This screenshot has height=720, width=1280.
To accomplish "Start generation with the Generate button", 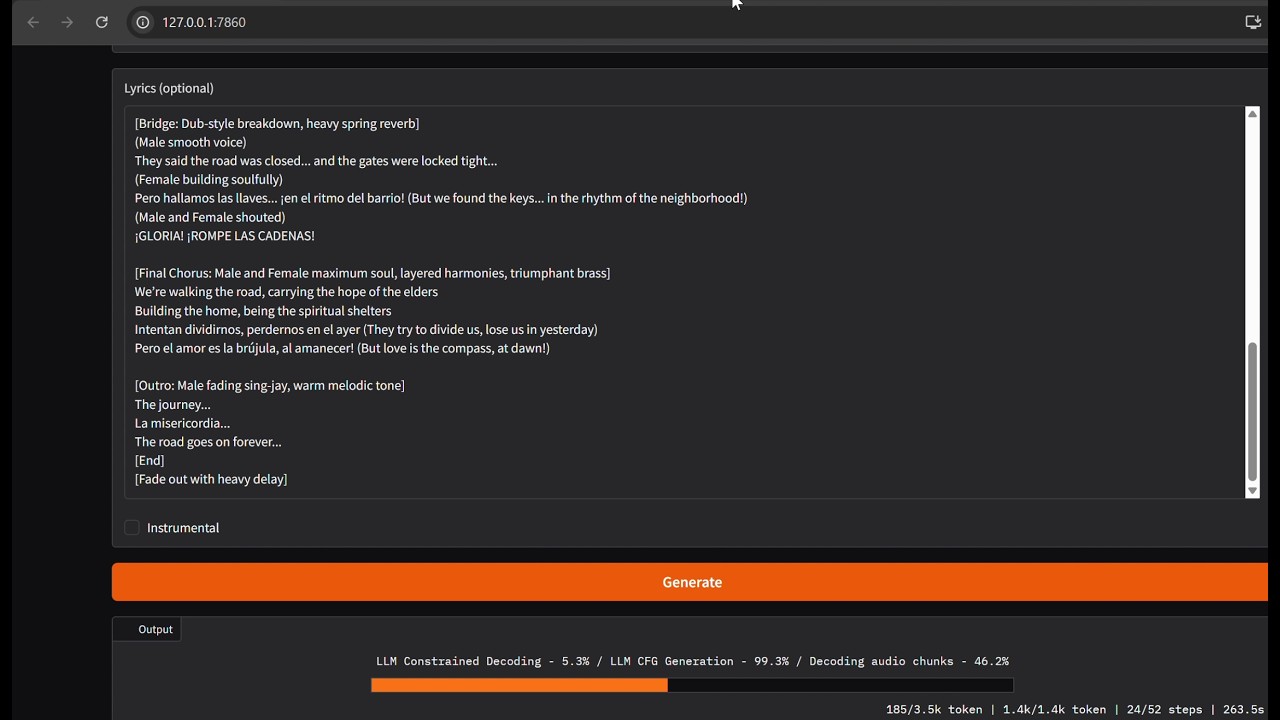I will [x=690, y=582].
